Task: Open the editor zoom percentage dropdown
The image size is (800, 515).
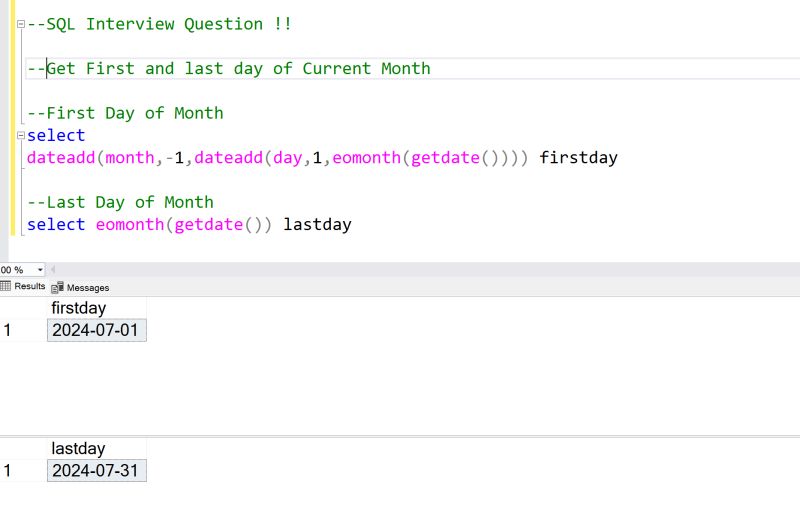Action: point(40,270)
